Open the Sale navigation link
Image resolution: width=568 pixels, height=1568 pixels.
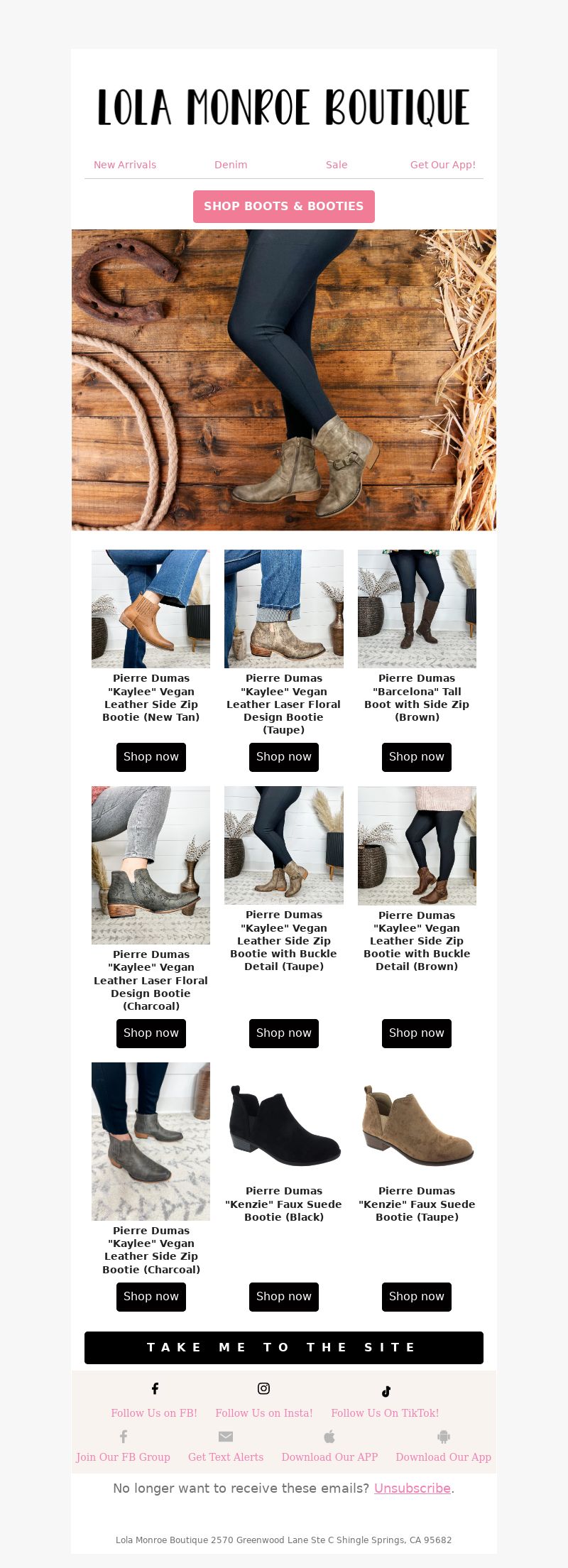tap(337, 165)
